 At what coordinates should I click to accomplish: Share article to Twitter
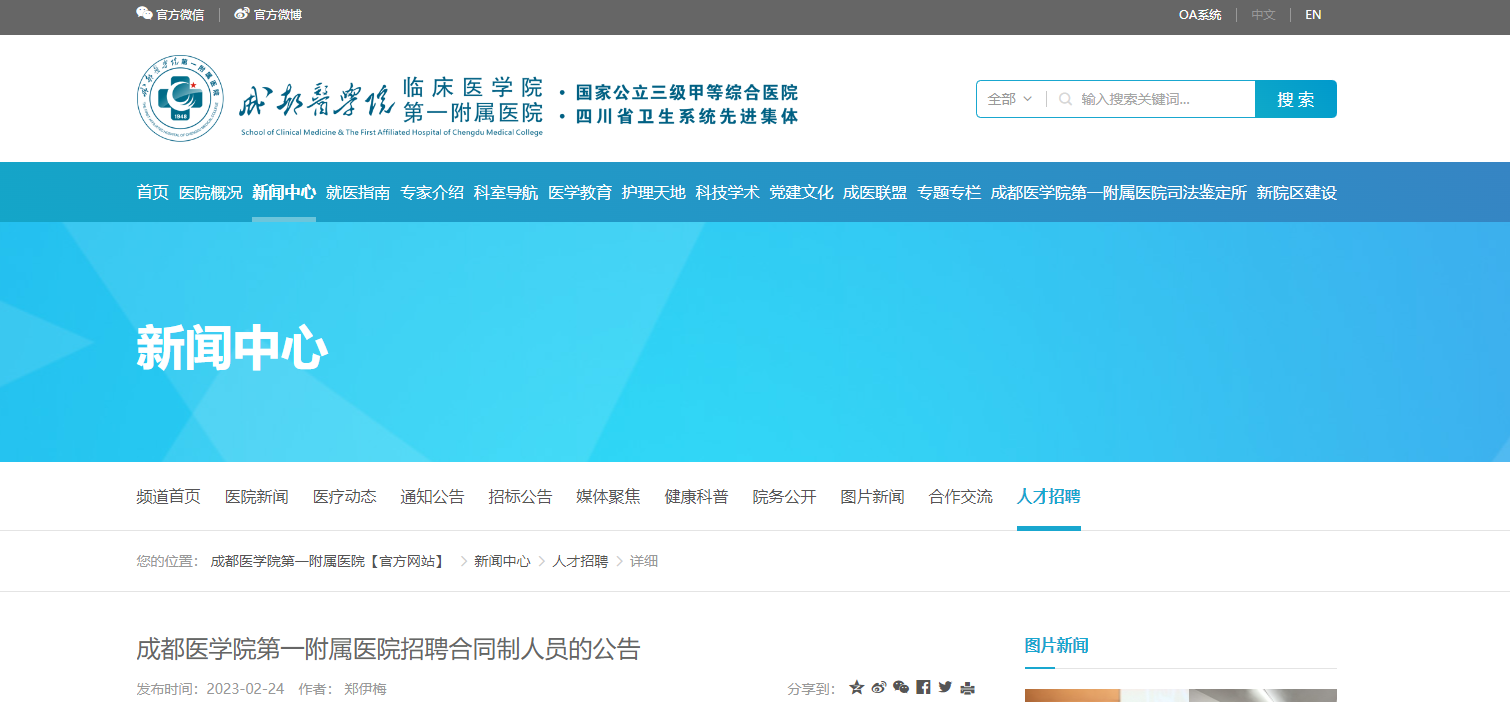(x=945, y=688)
